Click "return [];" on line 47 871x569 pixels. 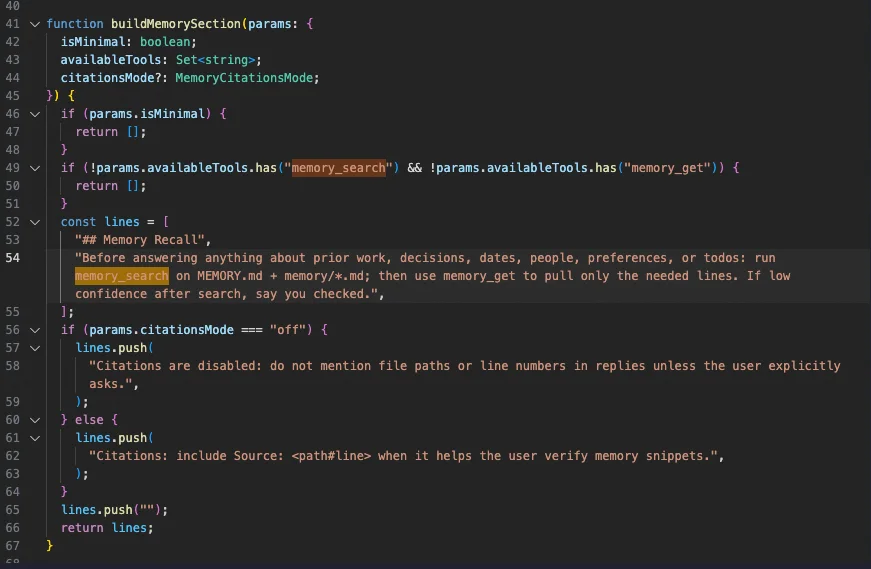(111, 132)
